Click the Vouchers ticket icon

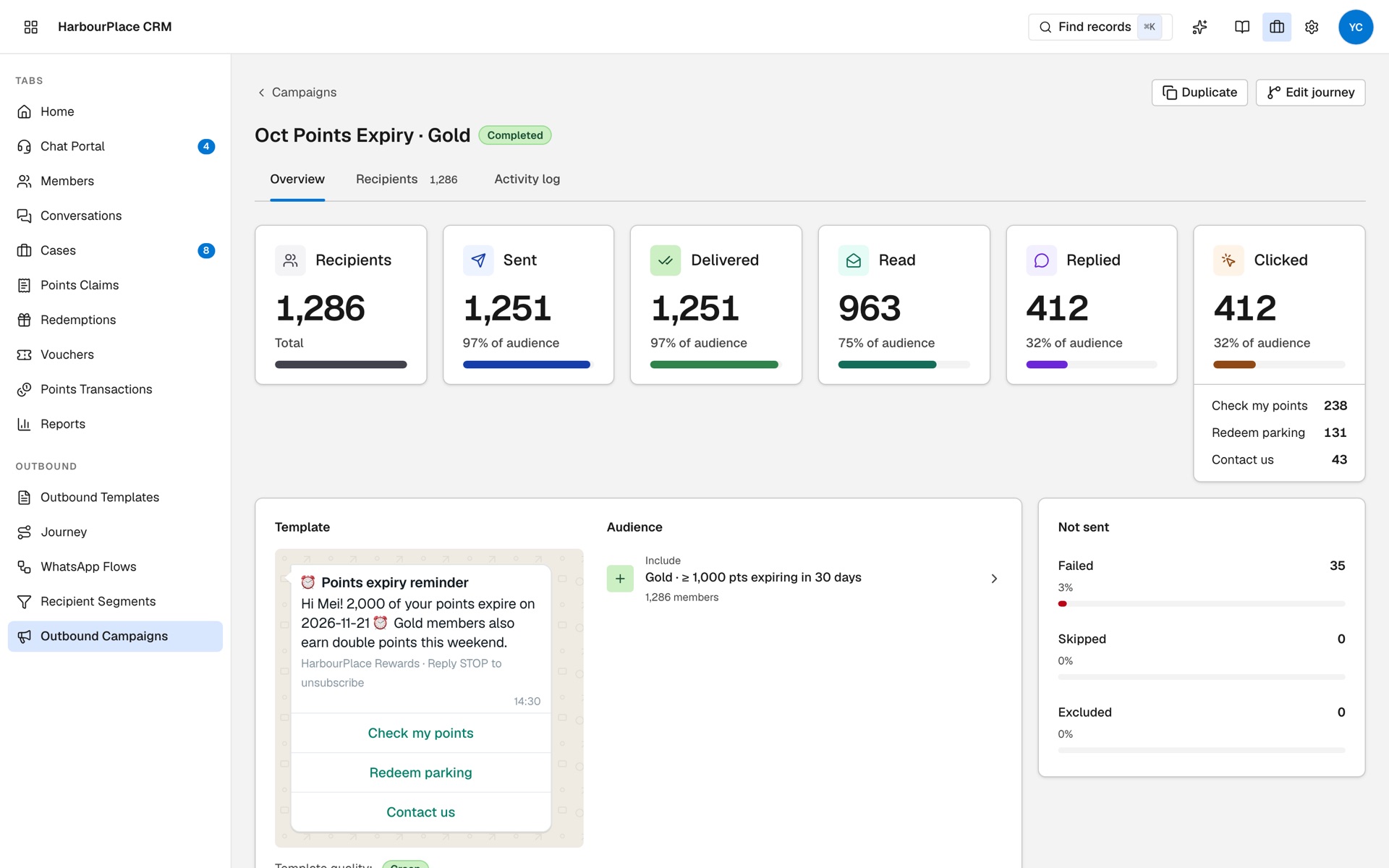pyautogui.click(x=24, y=354)
